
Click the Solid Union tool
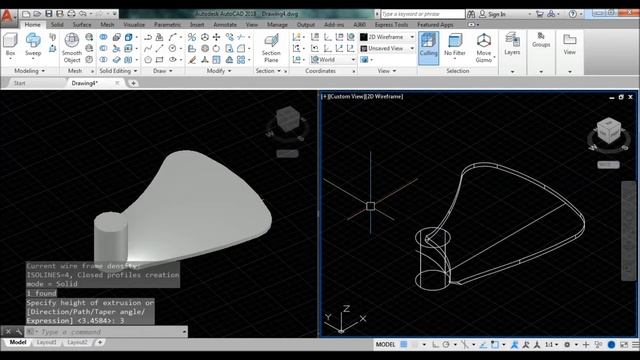pos(104,37)
